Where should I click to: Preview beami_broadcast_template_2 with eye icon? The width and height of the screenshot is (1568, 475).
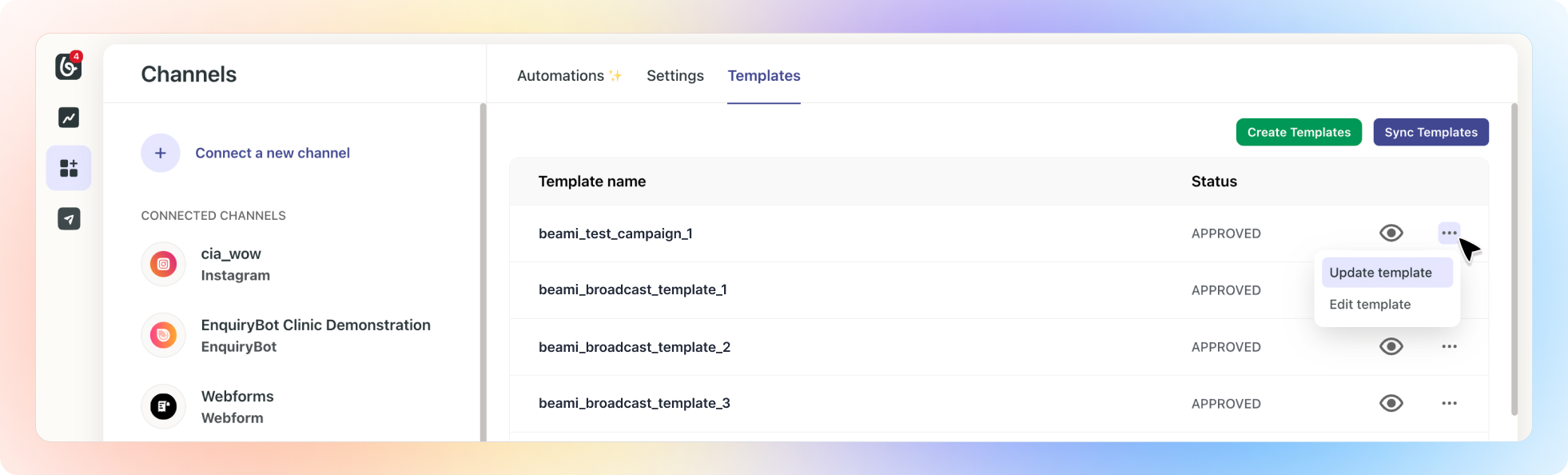click(x=1391, y=346)
